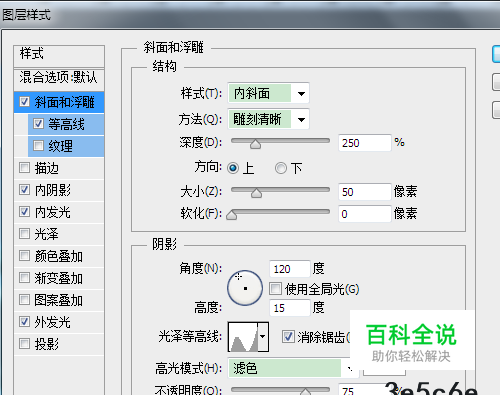Click the 光泽等高线 contour thumbnail
500x395 pixels.
click(x=243, y=337)
